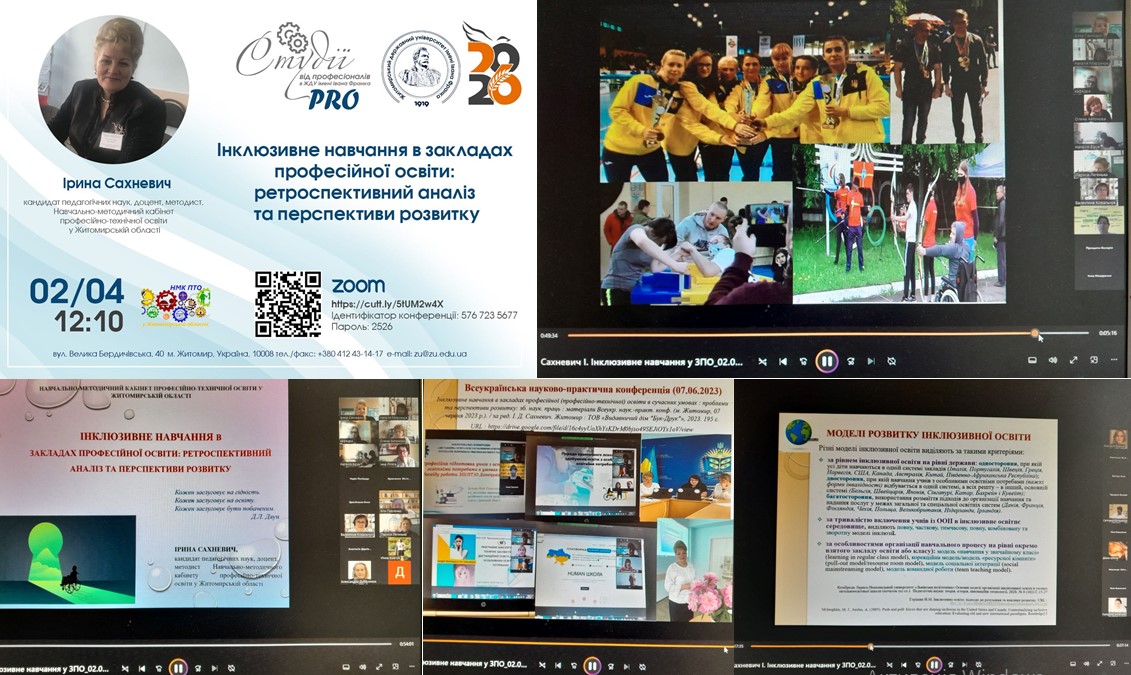Skip to previous track in athletes collage player
Viewport: 1131px width, 675px height.
coord(783,361)
